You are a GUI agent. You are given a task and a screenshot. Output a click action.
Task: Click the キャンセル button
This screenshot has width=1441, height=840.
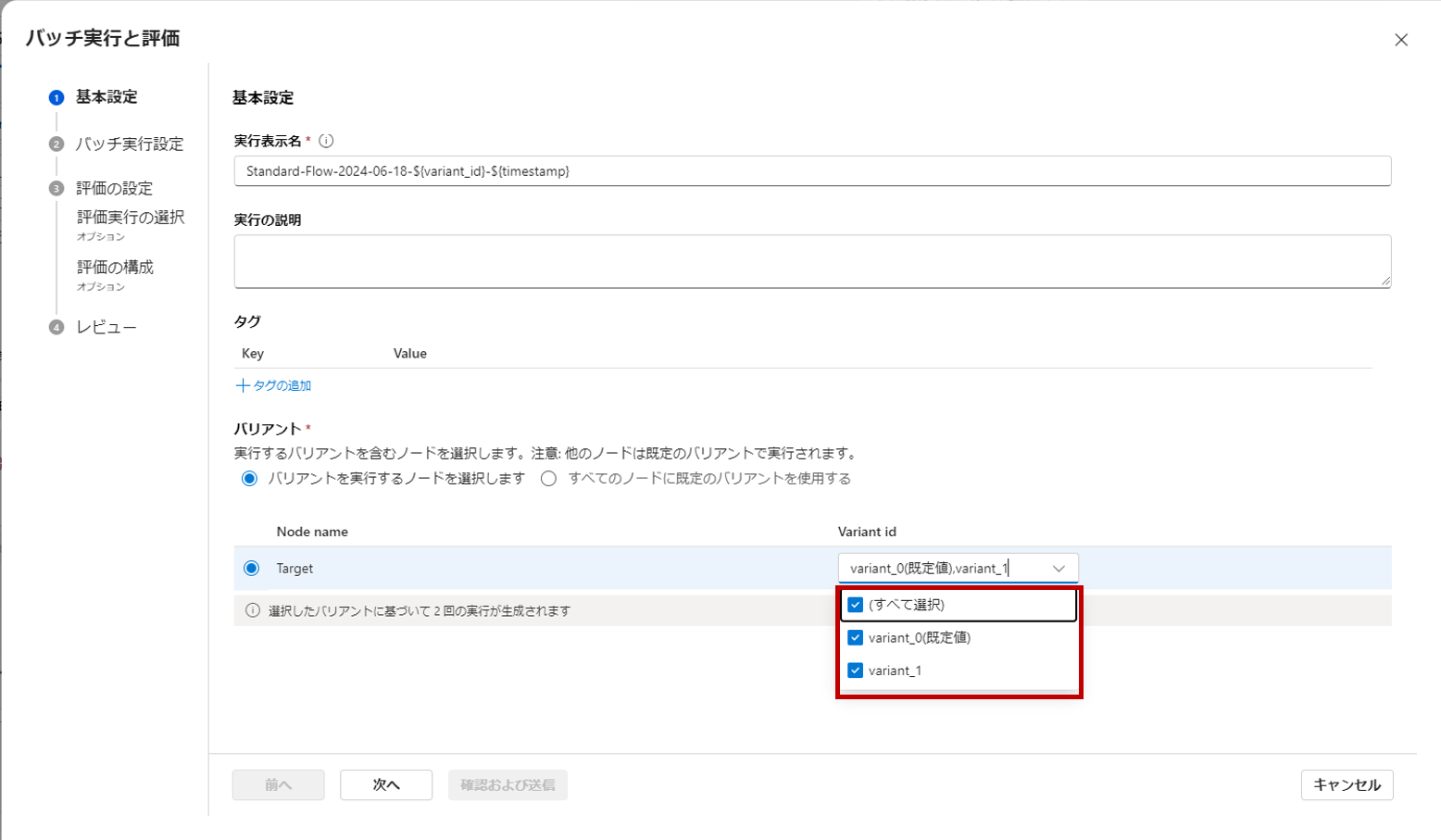(1346, 784)
